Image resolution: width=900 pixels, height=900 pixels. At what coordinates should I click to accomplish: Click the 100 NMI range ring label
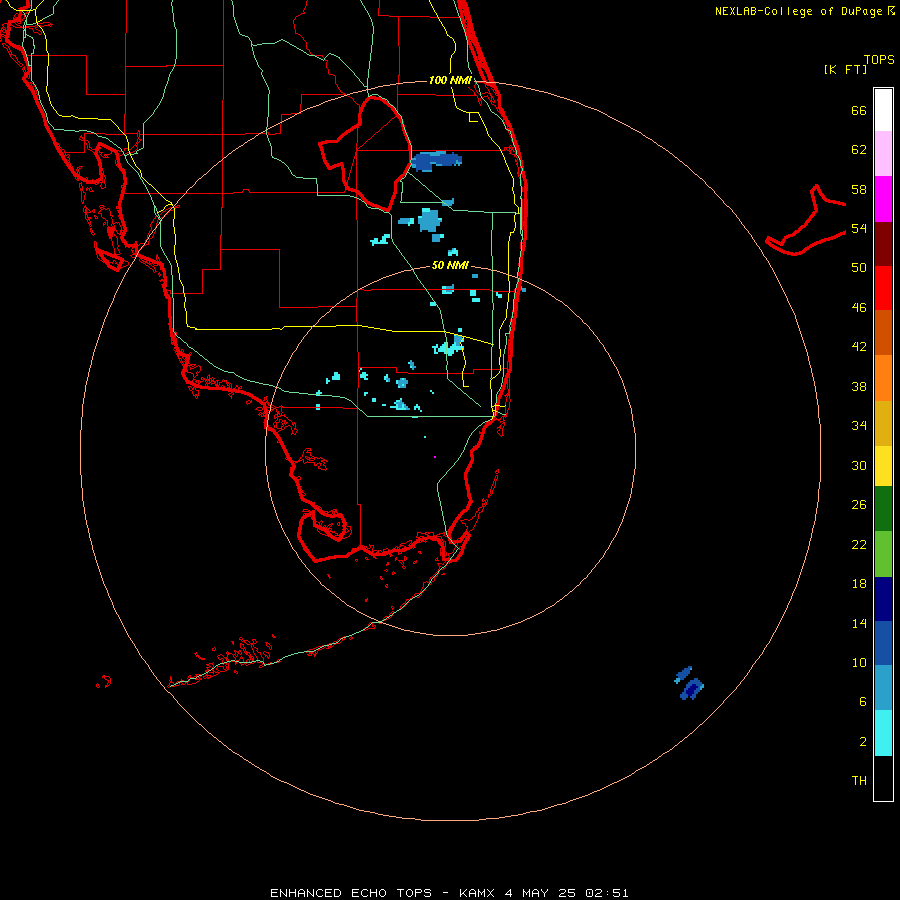[450, 80]
